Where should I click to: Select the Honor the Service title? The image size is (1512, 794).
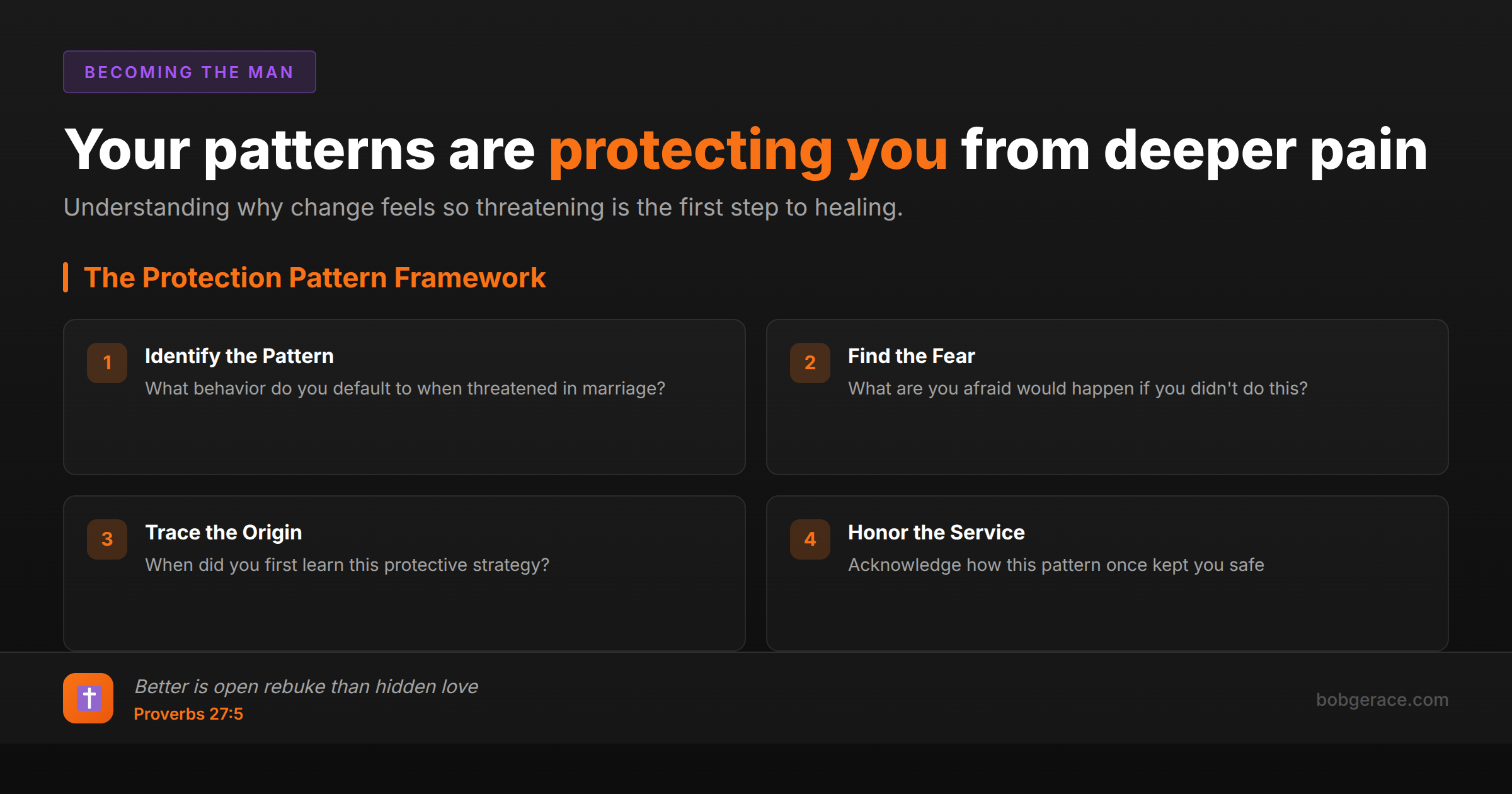click(936, 532)
